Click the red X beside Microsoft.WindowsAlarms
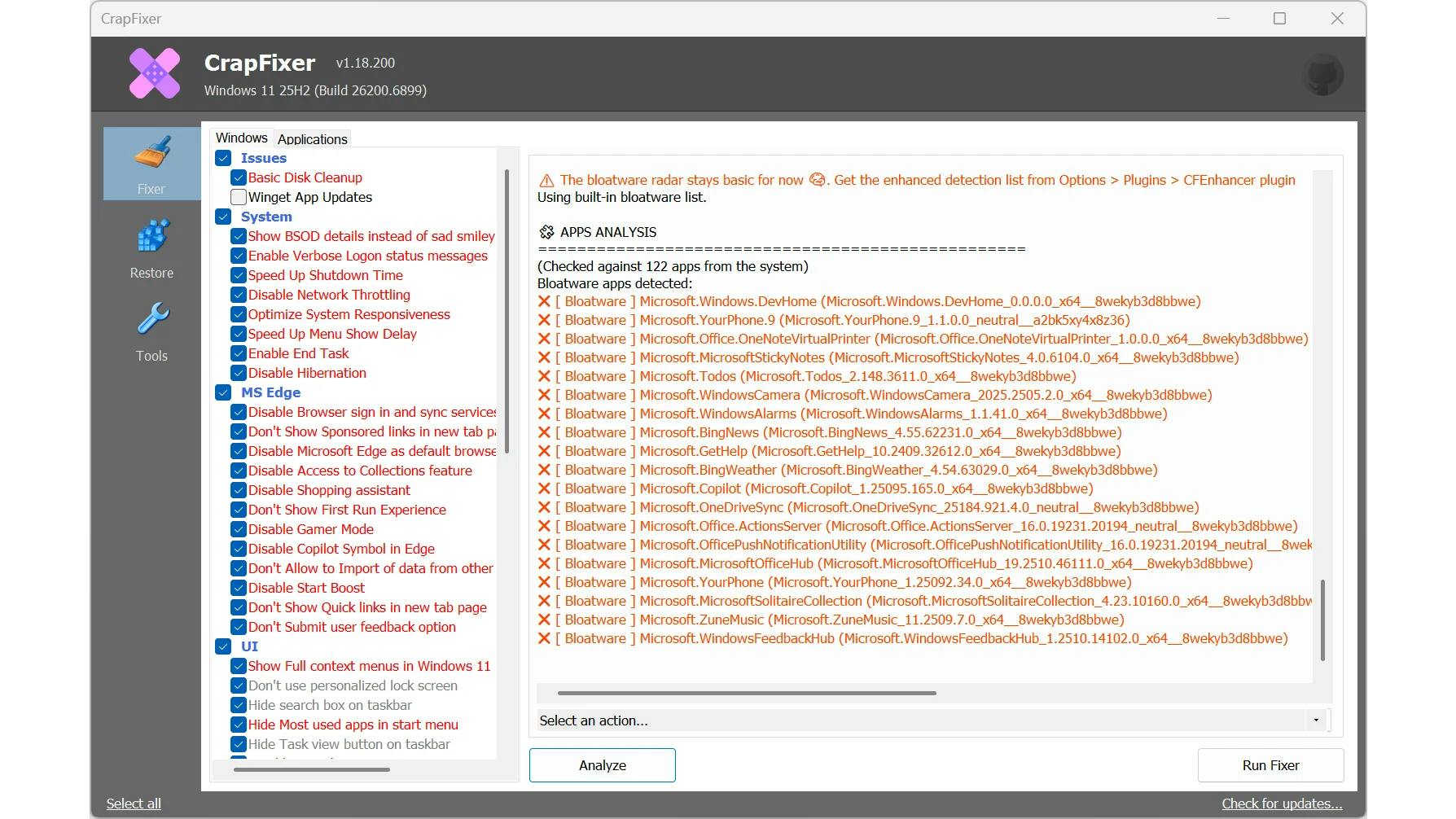The image size is (1456, 819). 544,414
